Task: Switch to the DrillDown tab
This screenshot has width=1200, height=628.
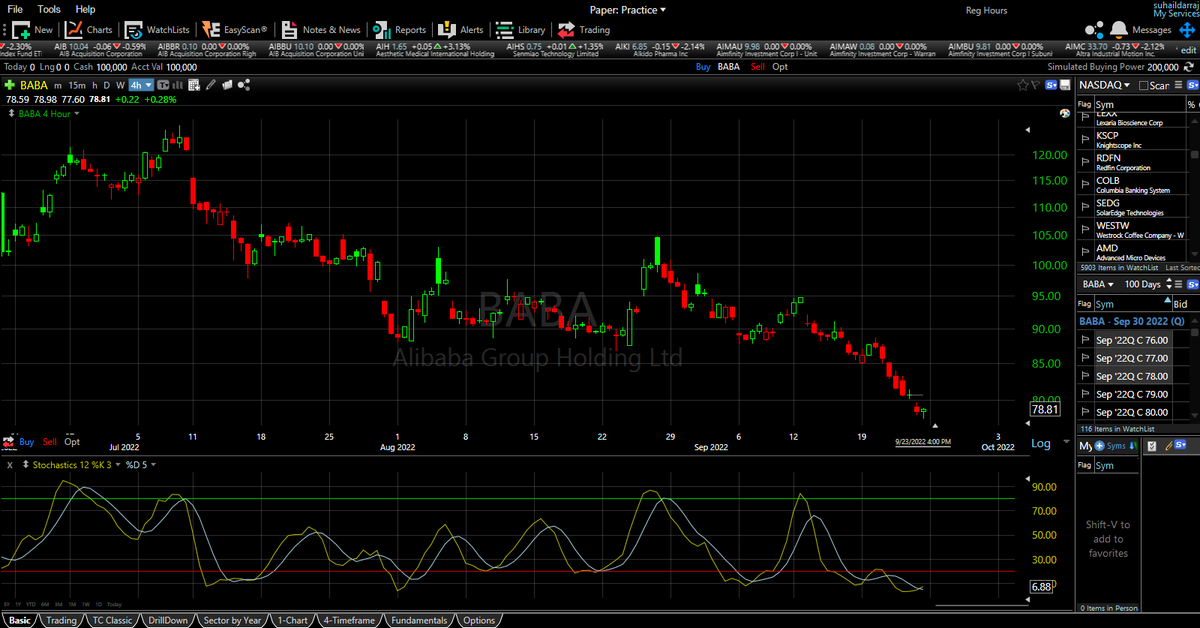Action: tap(167, 620)
